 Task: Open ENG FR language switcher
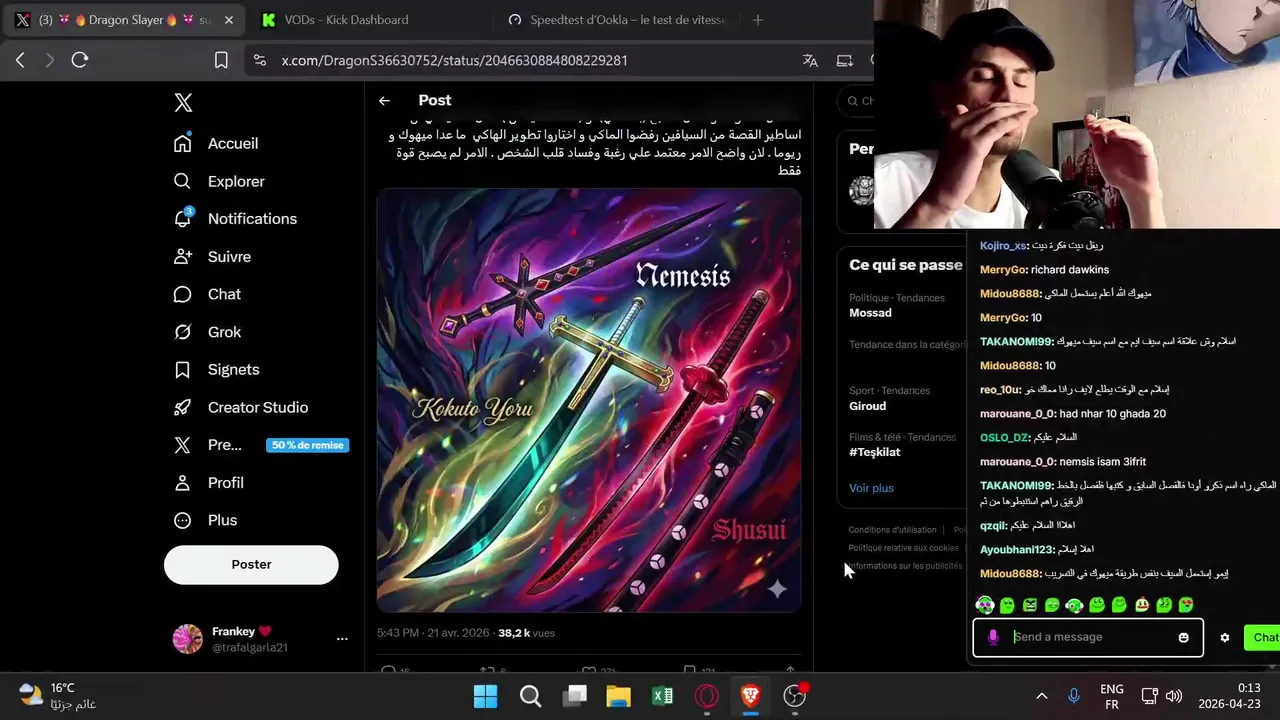tap(1111, 696)
